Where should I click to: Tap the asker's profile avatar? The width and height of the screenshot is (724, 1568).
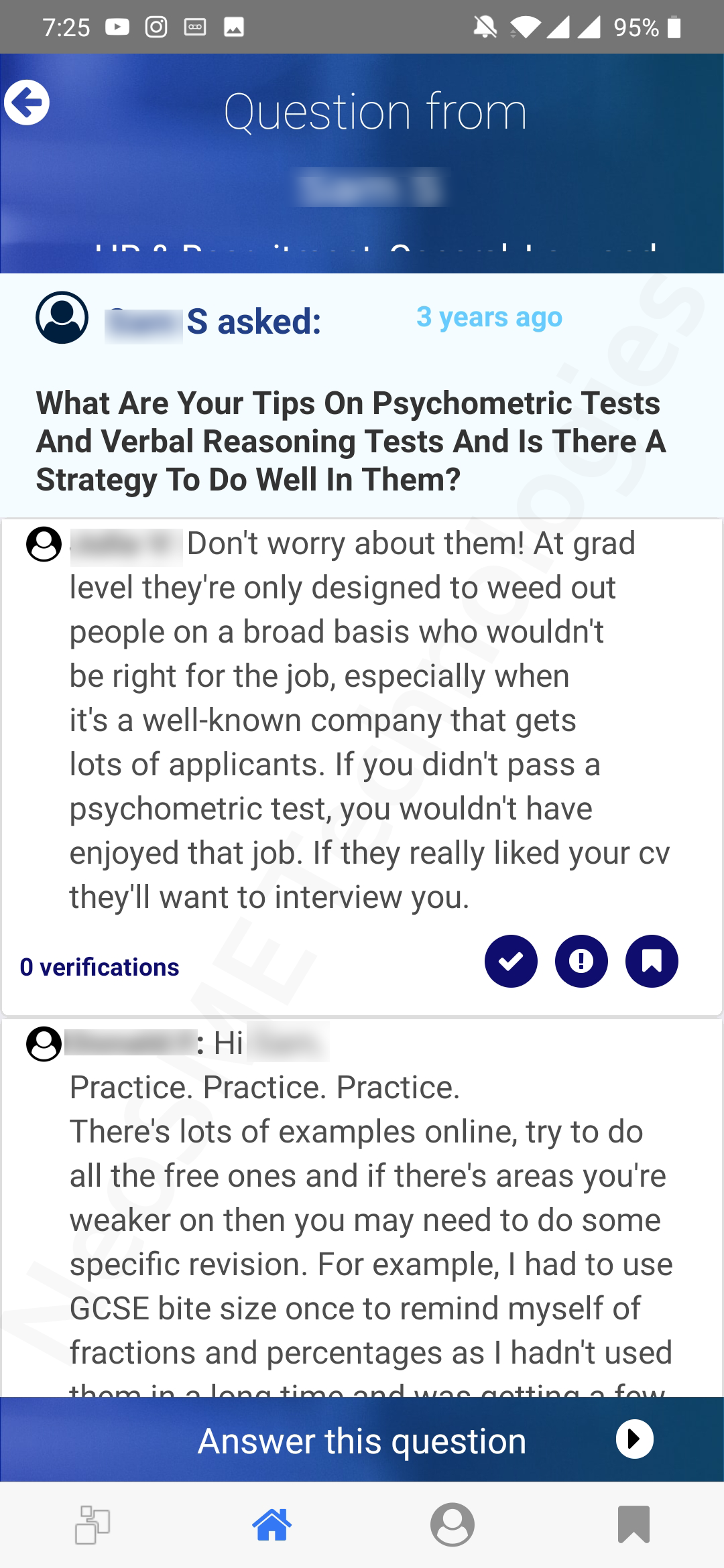pyautogui.click(x=62, y=318)
